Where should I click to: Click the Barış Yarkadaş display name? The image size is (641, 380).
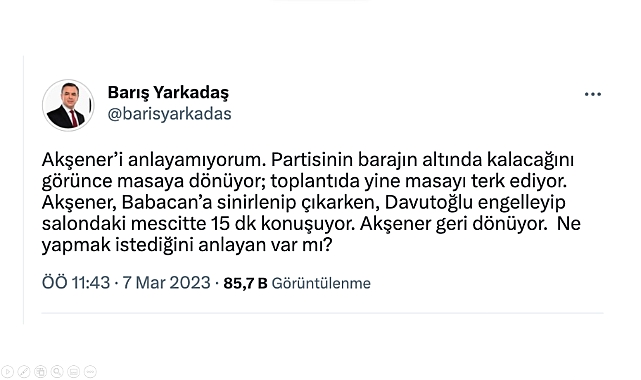click(168, 93)
